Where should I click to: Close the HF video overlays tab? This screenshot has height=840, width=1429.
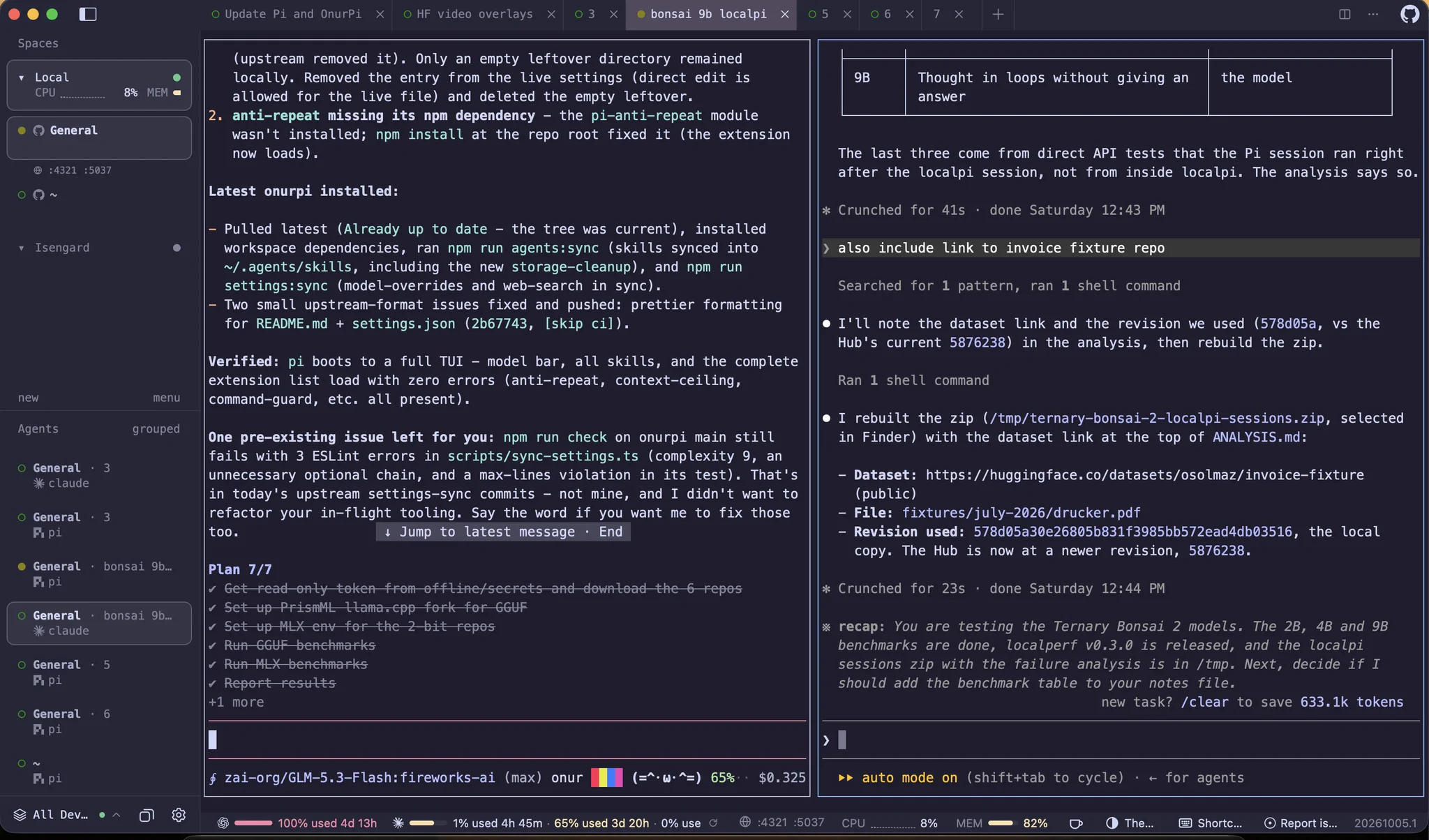click(551, 14)
